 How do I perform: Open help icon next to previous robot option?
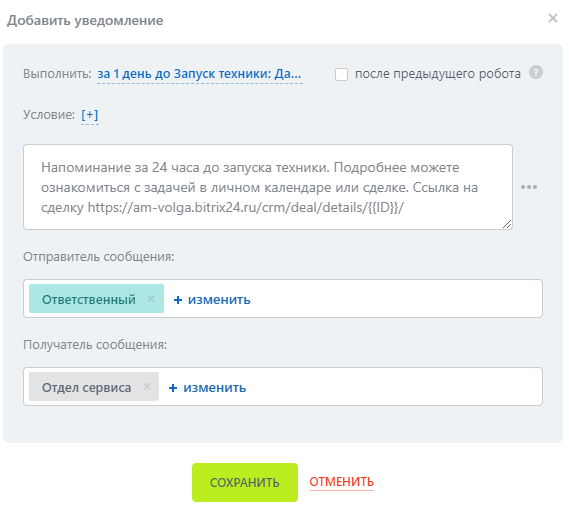(536, 72)
